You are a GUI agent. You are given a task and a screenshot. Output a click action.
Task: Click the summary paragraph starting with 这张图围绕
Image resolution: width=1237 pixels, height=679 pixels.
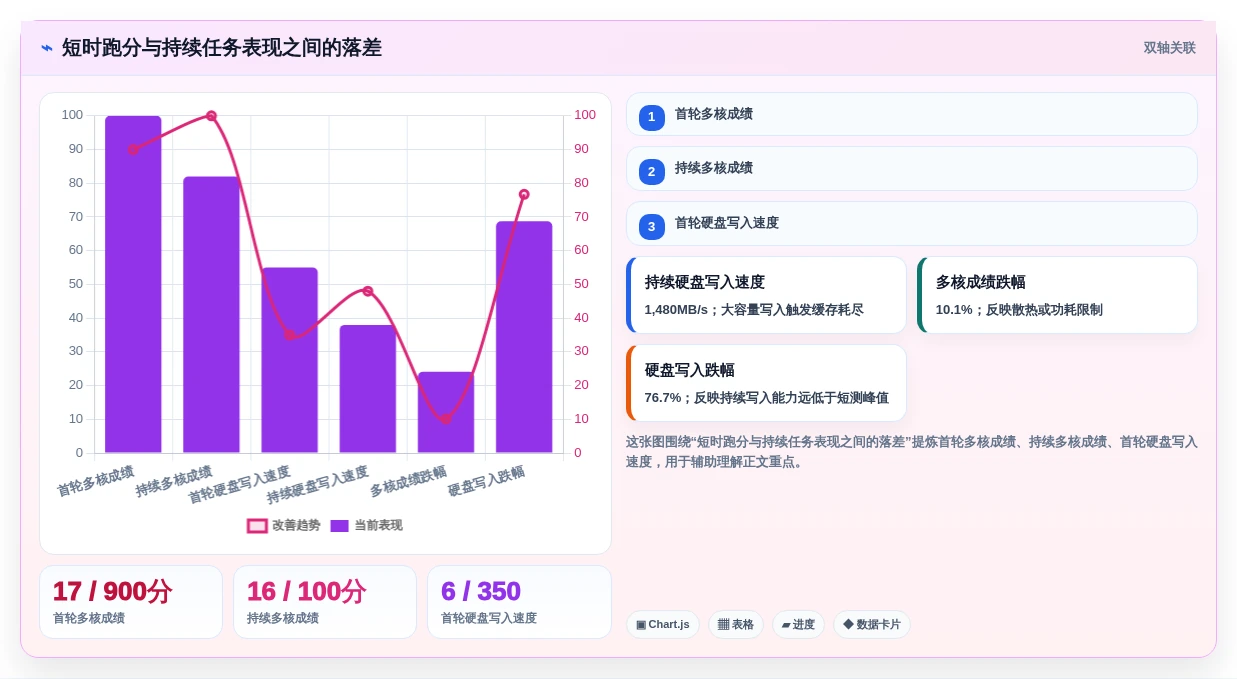click(911, 452)
